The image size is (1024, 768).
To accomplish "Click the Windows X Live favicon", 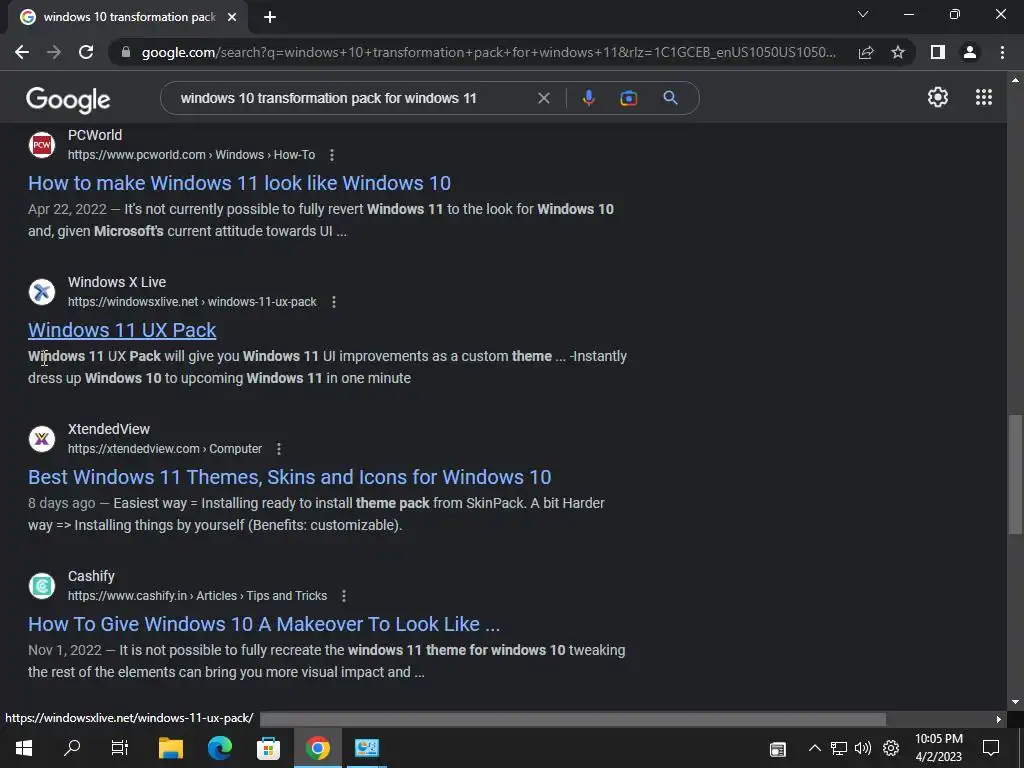I will pos(42,292).
